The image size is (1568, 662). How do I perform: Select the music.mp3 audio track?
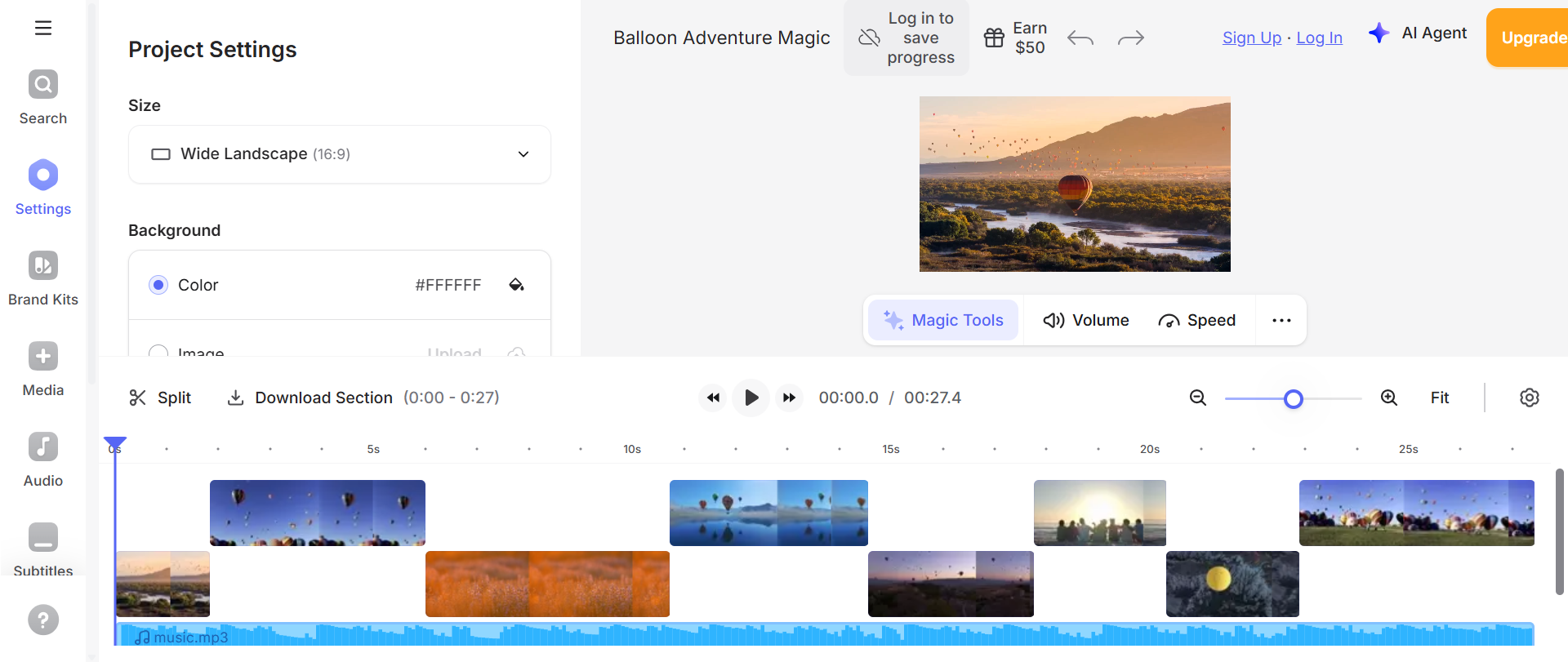click(x=825, y=634)
